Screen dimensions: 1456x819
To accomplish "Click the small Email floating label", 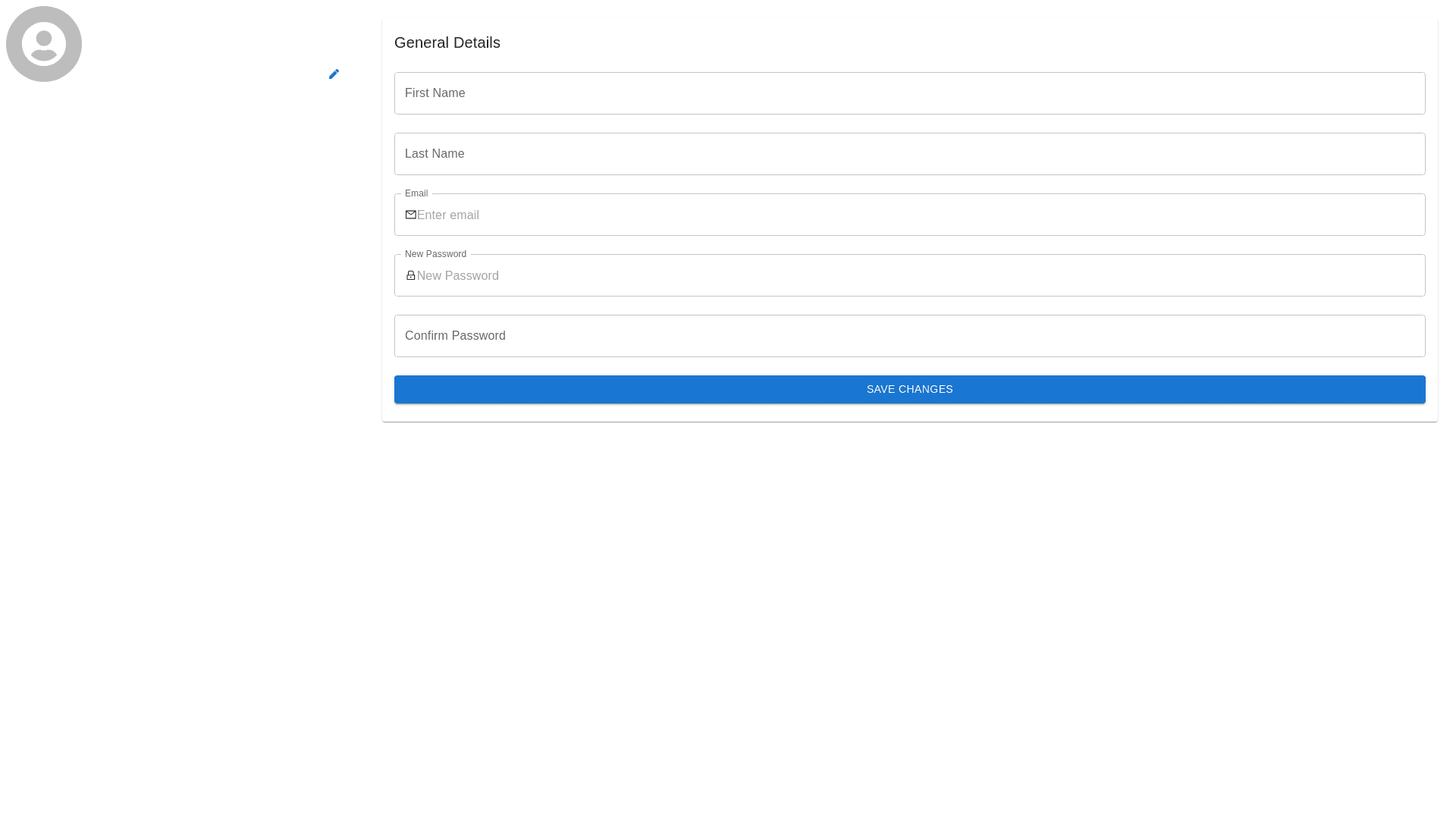I will click(416, 193).
